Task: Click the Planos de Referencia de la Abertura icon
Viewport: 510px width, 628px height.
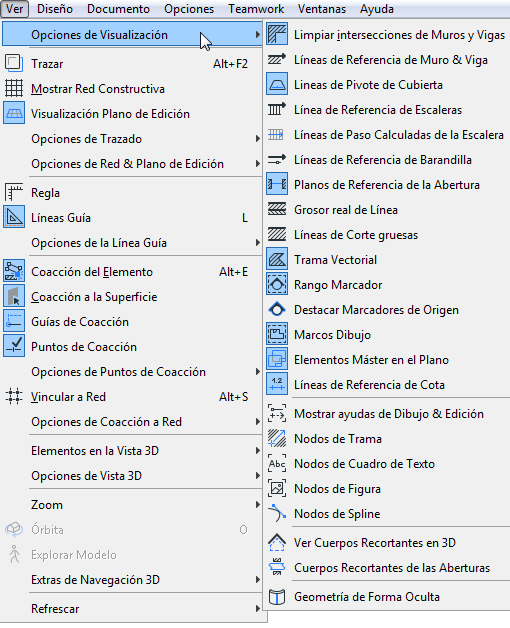Action: coord(277,184)
